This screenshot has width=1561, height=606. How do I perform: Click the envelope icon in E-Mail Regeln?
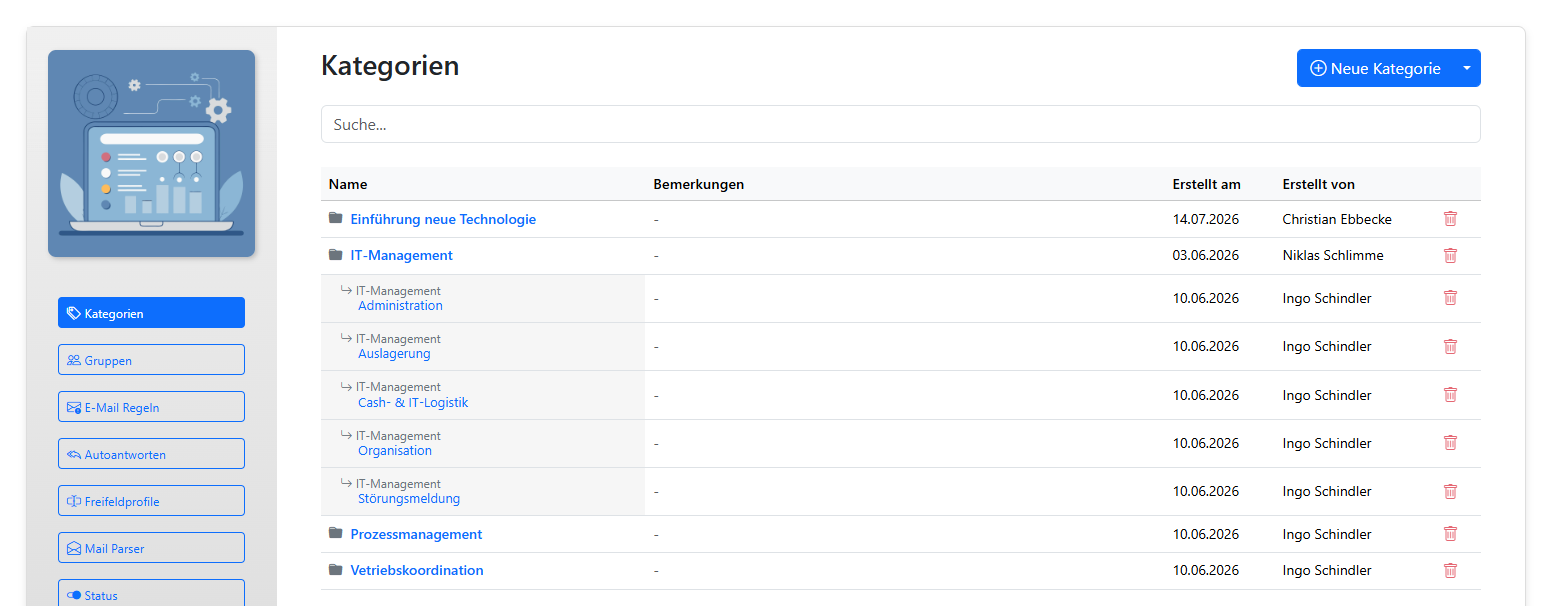(73, 407)
